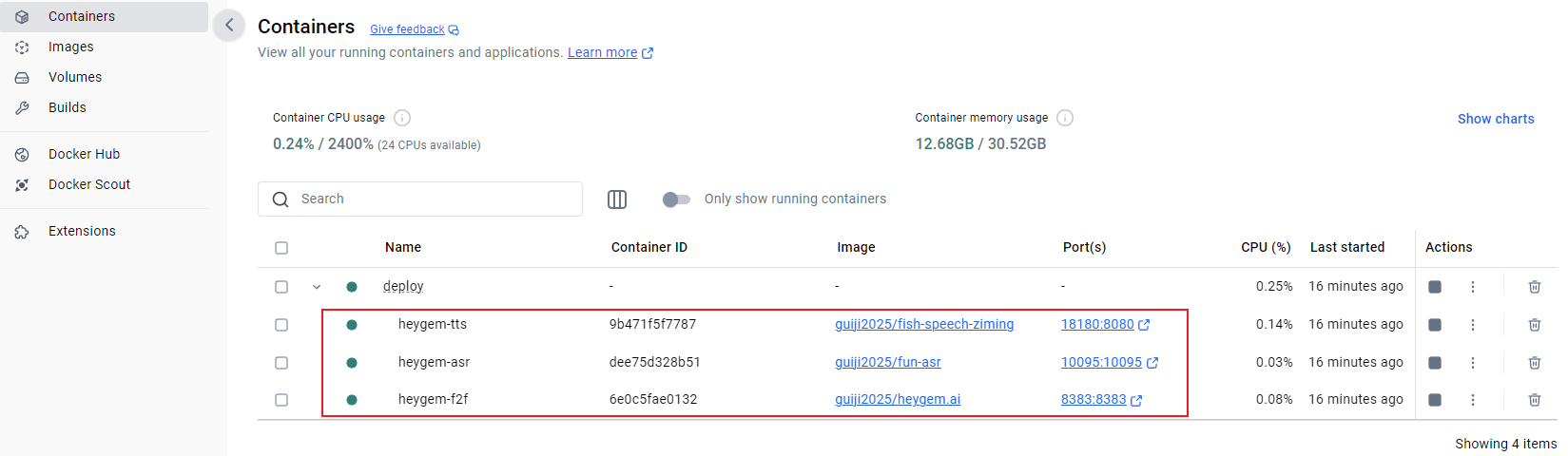Screen dimensions: 1568x456
Task: Open port 18180:8080 in browser
Action: click(x=1105, y=324)
